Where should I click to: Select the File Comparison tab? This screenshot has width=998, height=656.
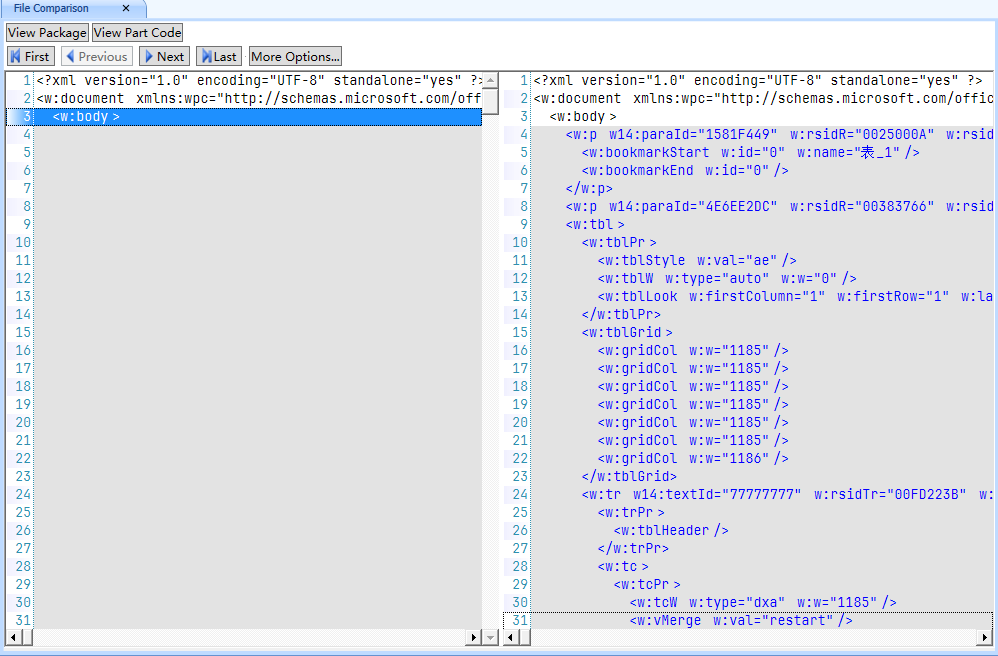pyautogui.click(x=52, y=9)
